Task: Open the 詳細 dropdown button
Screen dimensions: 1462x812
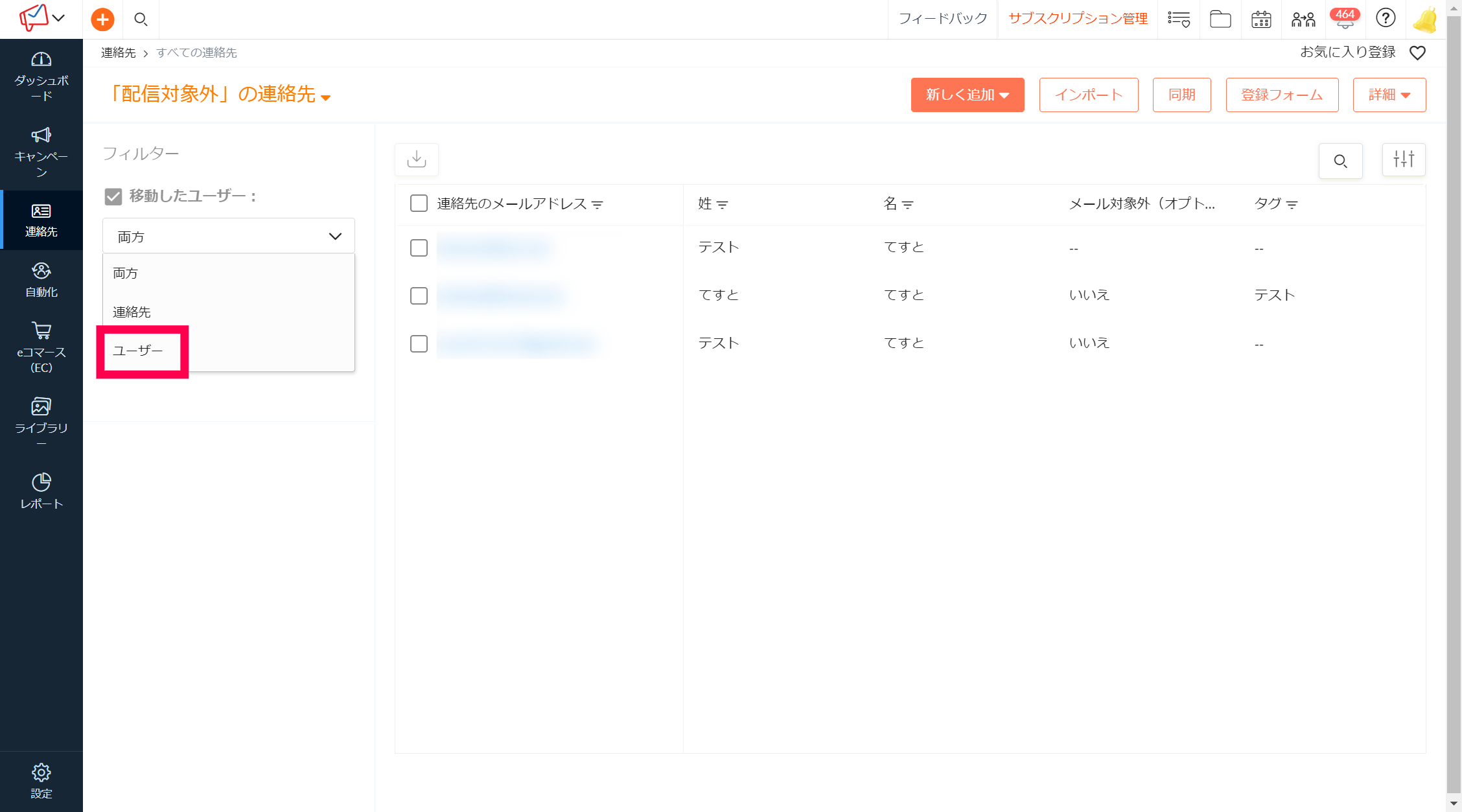Action: point(1389,95)
